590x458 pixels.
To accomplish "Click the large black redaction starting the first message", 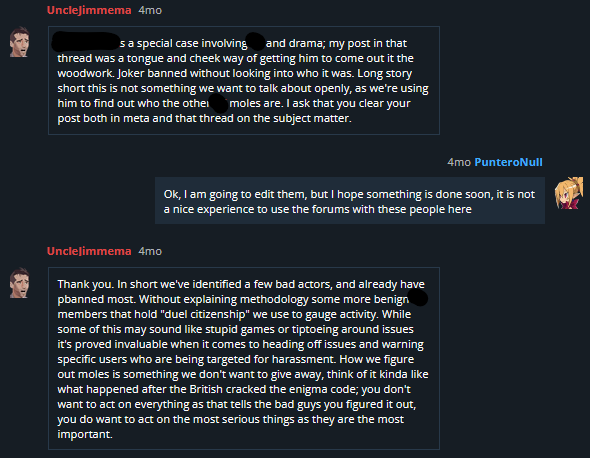I will (x=86, y=41).
